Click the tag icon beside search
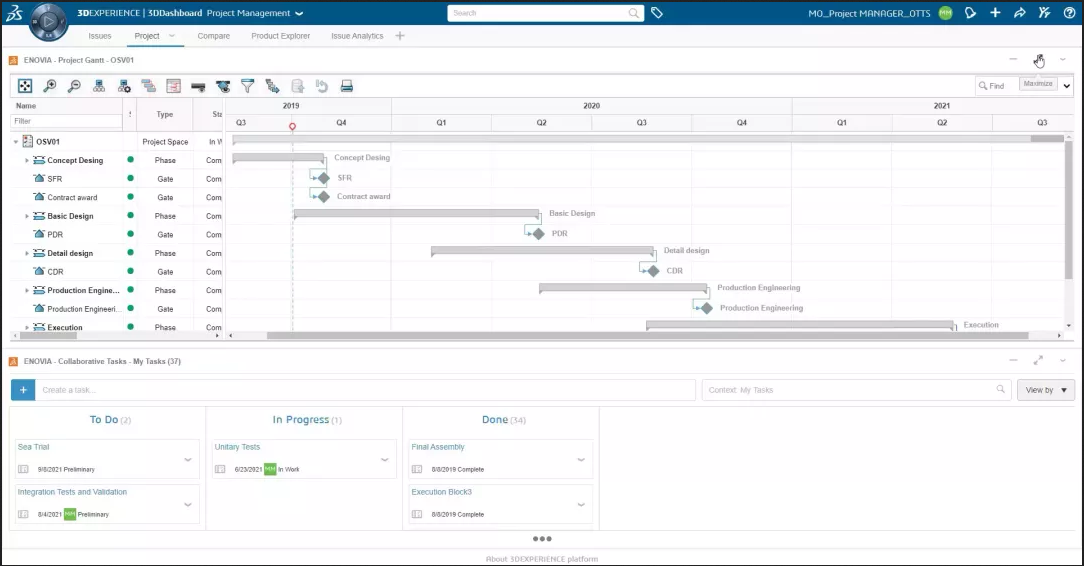Screen dimensions: 1084x566 coord(657,13)
